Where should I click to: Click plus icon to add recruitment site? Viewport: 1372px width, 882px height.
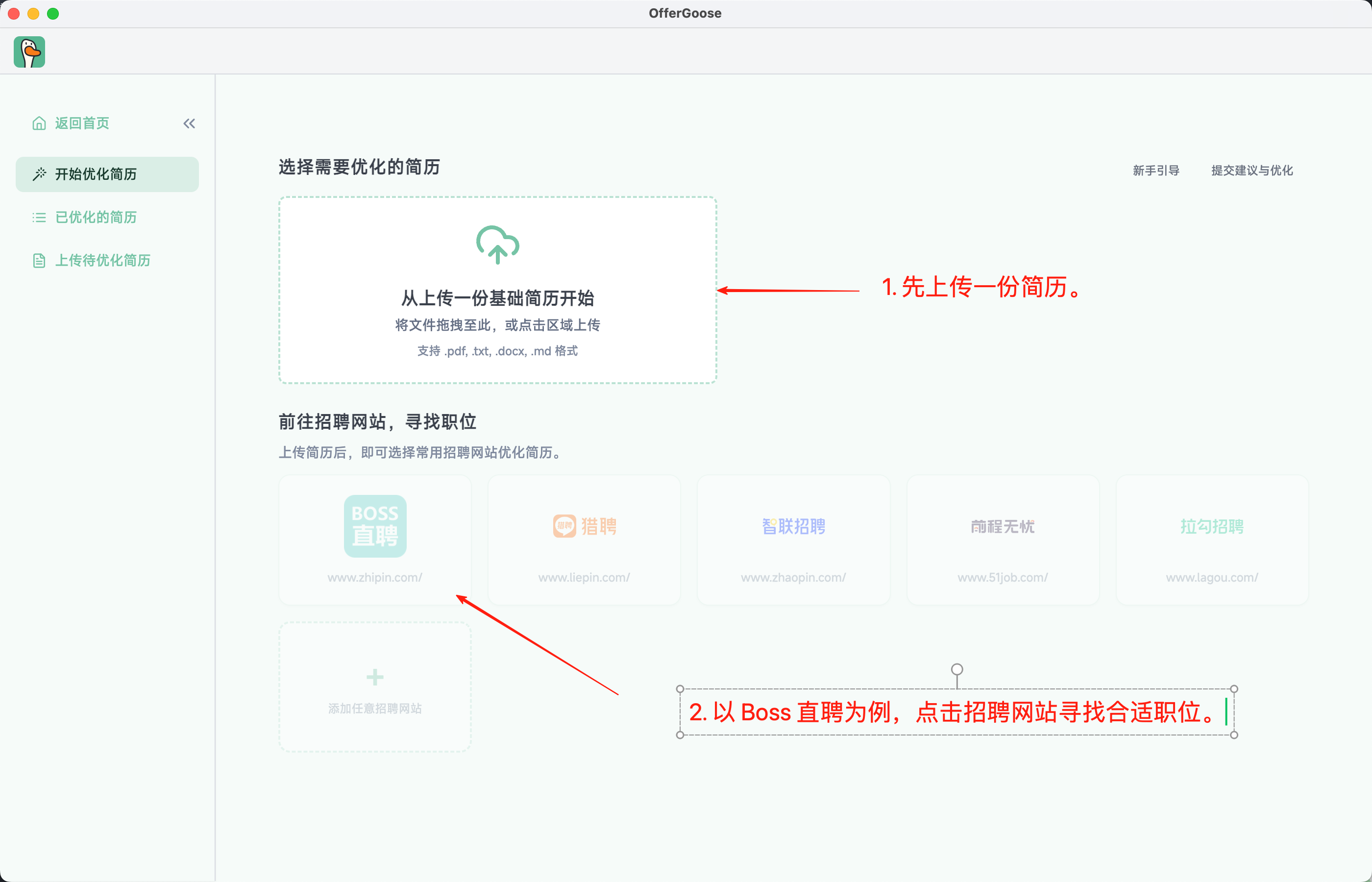click(x=375, y=677)
